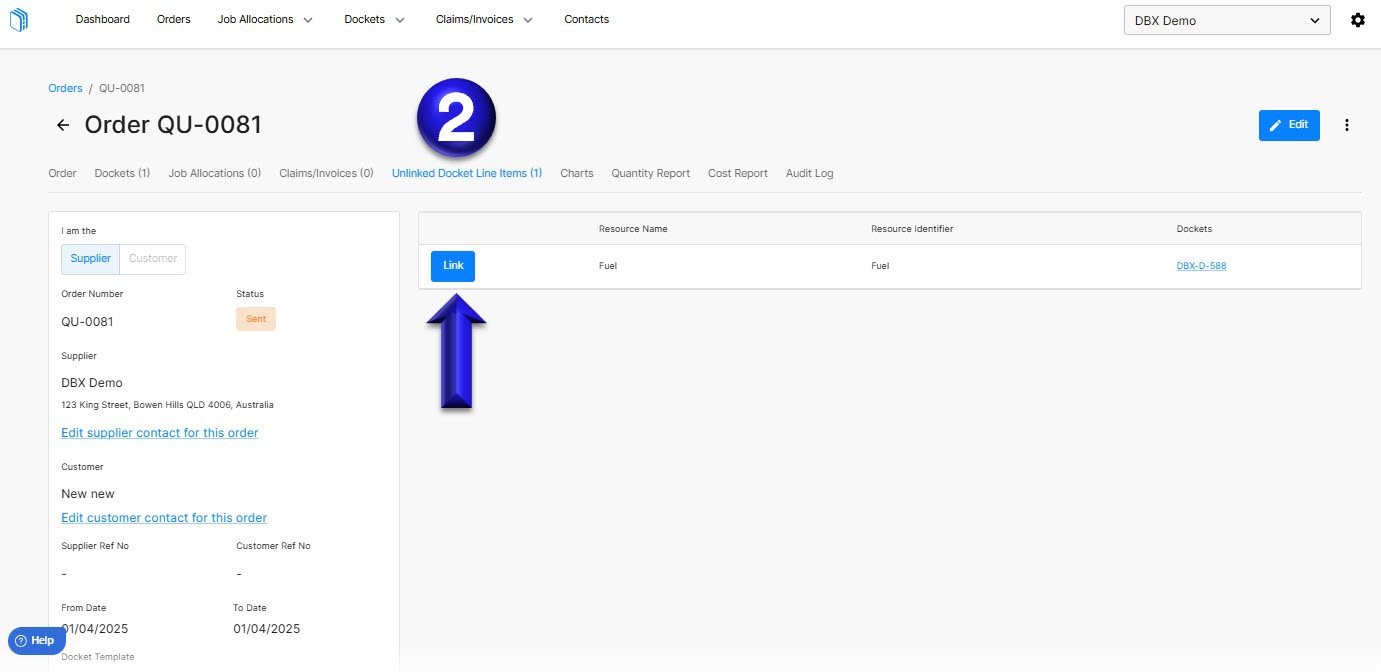
Task: Open docket DBX-D-588
Action: [x=1201, y=266]
